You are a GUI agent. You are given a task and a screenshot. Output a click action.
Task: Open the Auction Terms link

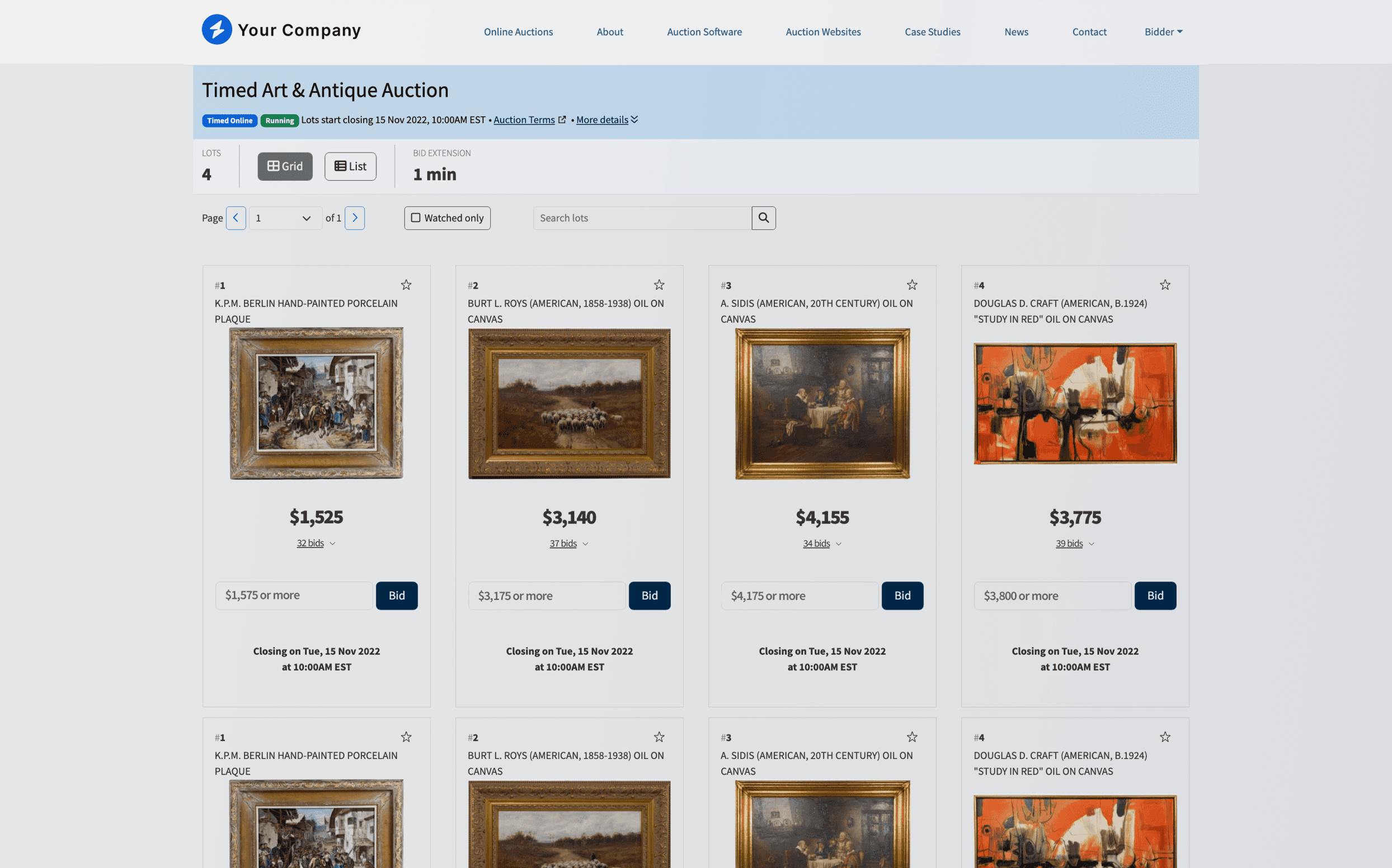click(524, 120)
